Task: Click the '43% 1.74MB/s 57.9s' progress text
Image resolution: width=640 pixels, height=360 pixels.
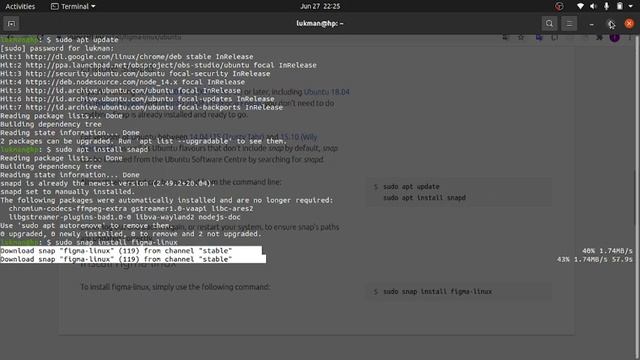Action: (x=595, y=260)
